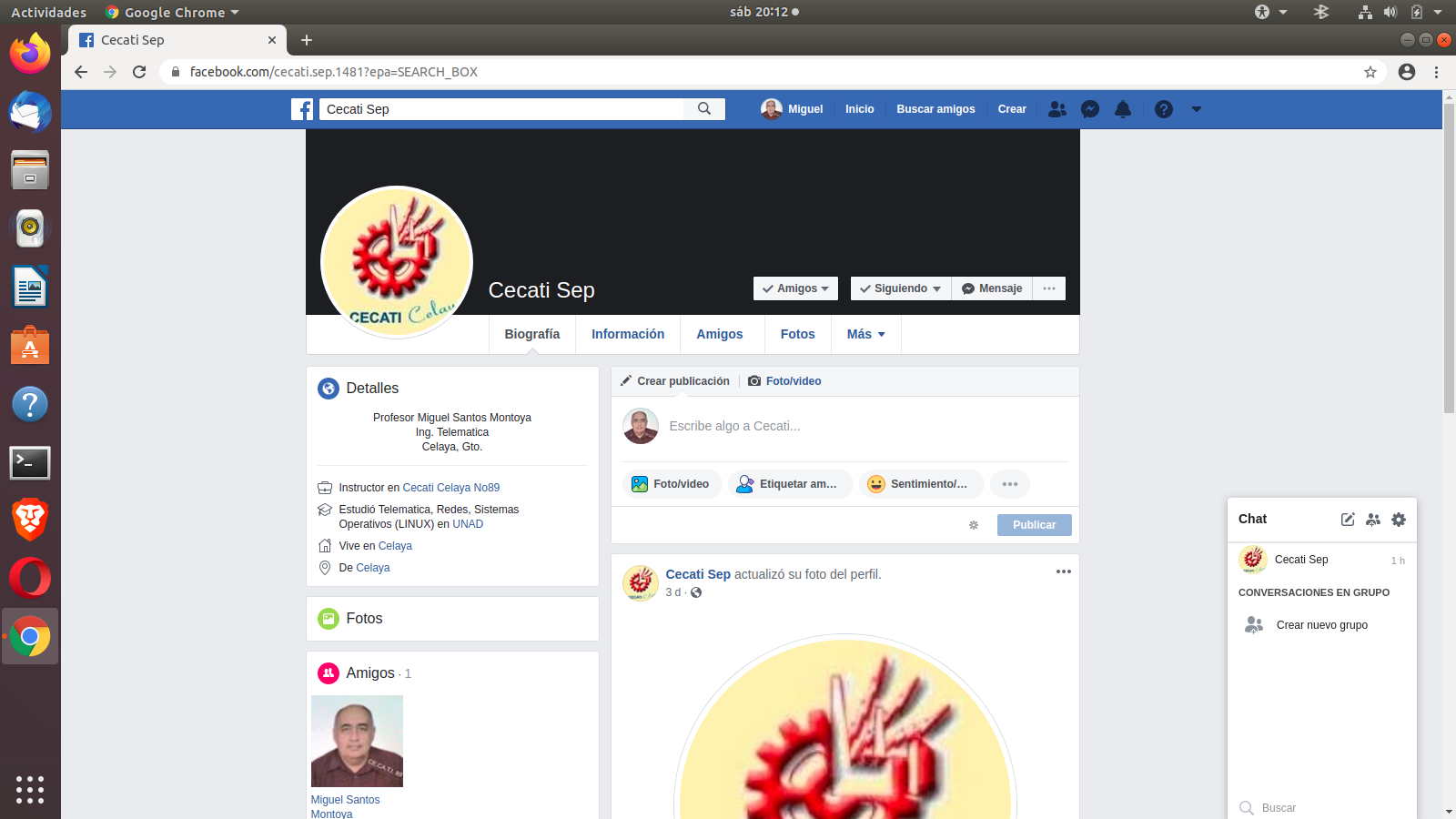Click the page vertical scrollbar
This screenshot has width=1456, height=819.
click(x=1449, y=273)
